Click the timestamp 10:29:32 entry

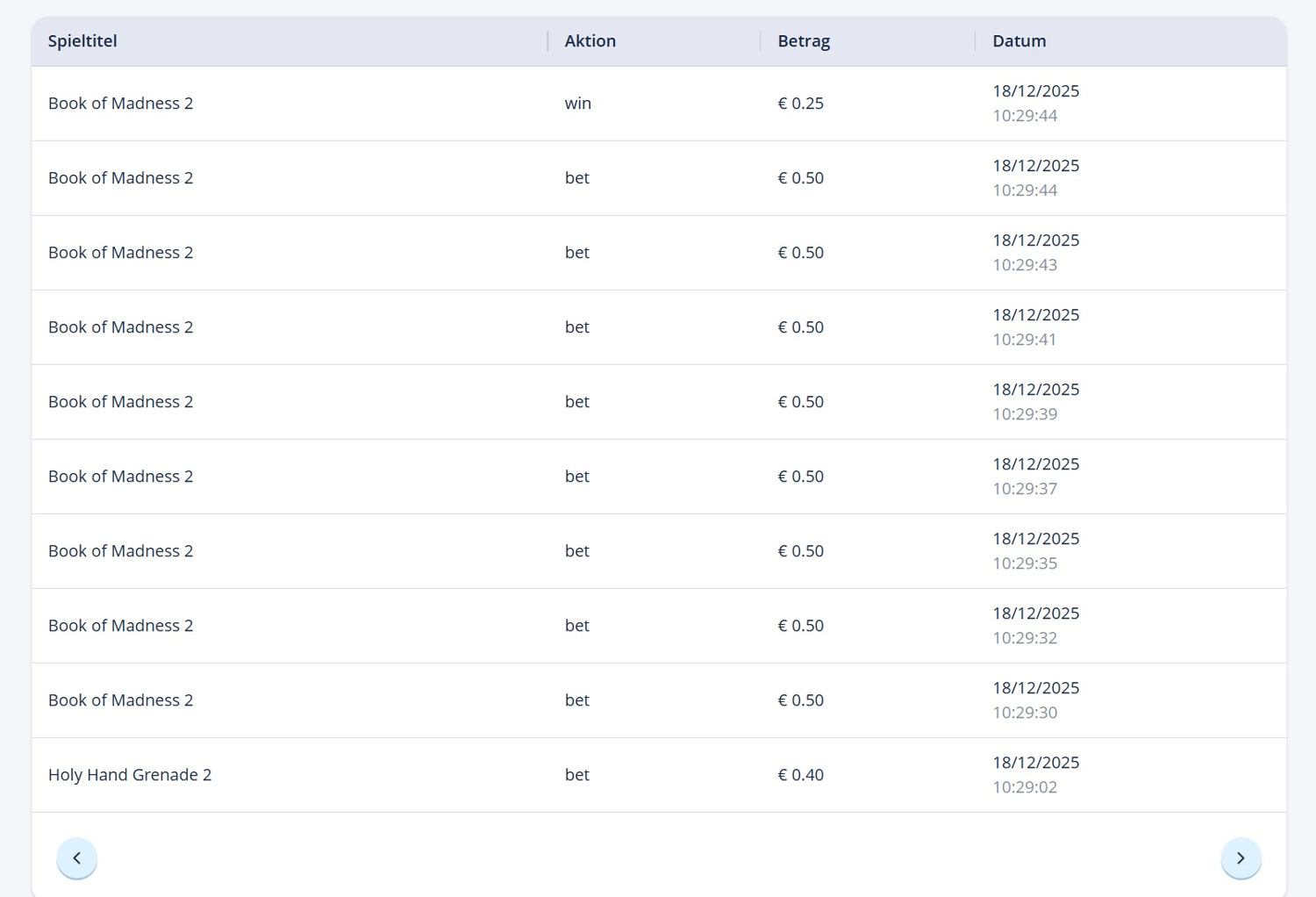click(x=1025, y=638)
